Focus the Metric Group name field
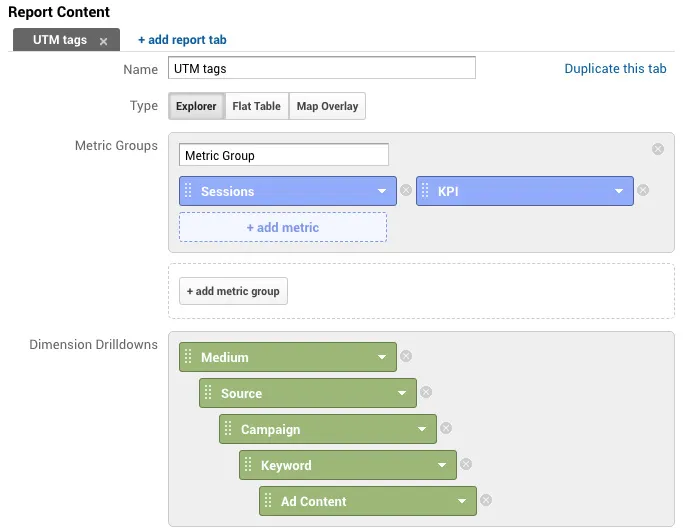Viewport: 683px width, 532px height. [284, 155]
